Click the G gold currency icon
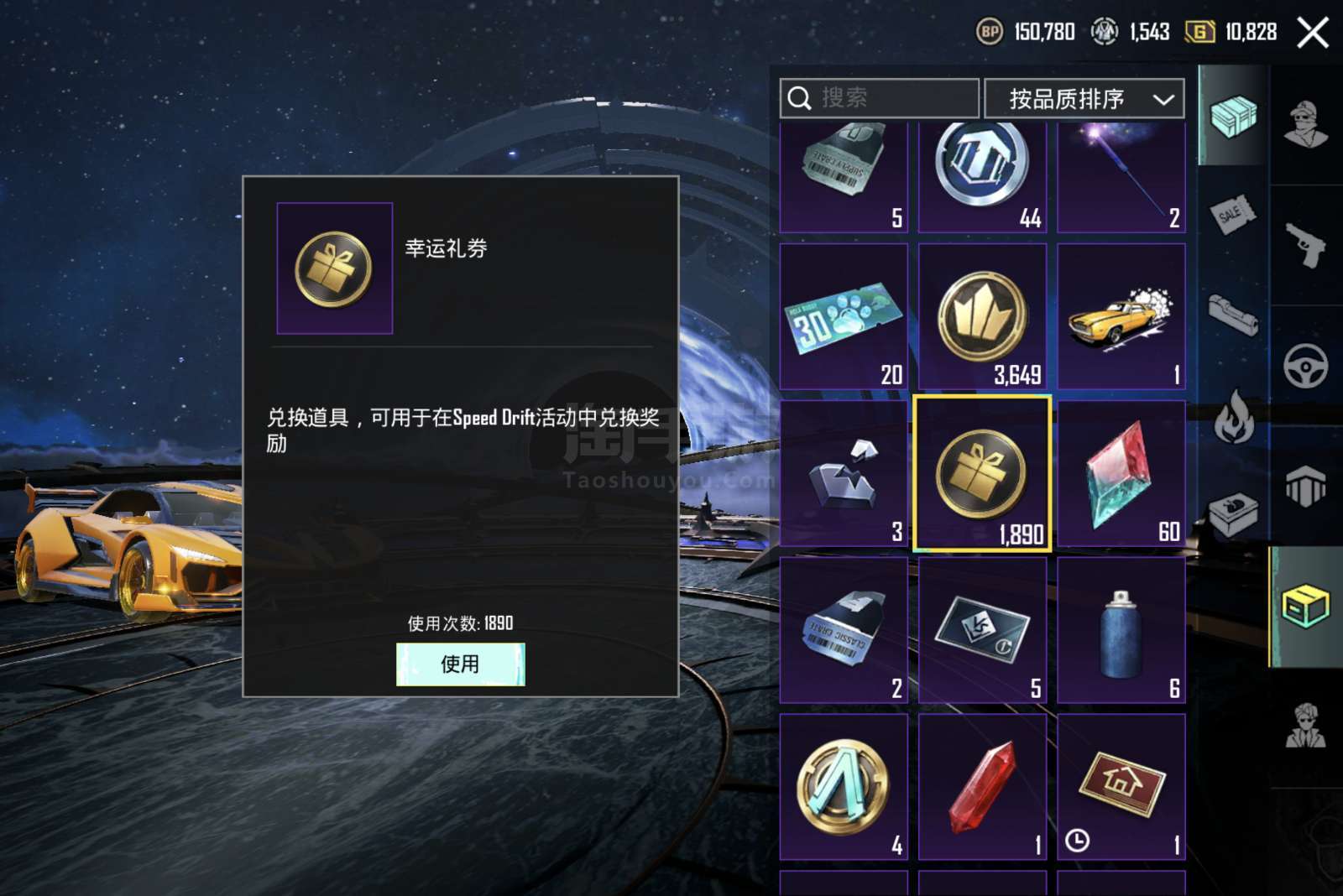 pyautogui.click(x=1199, y=32)
